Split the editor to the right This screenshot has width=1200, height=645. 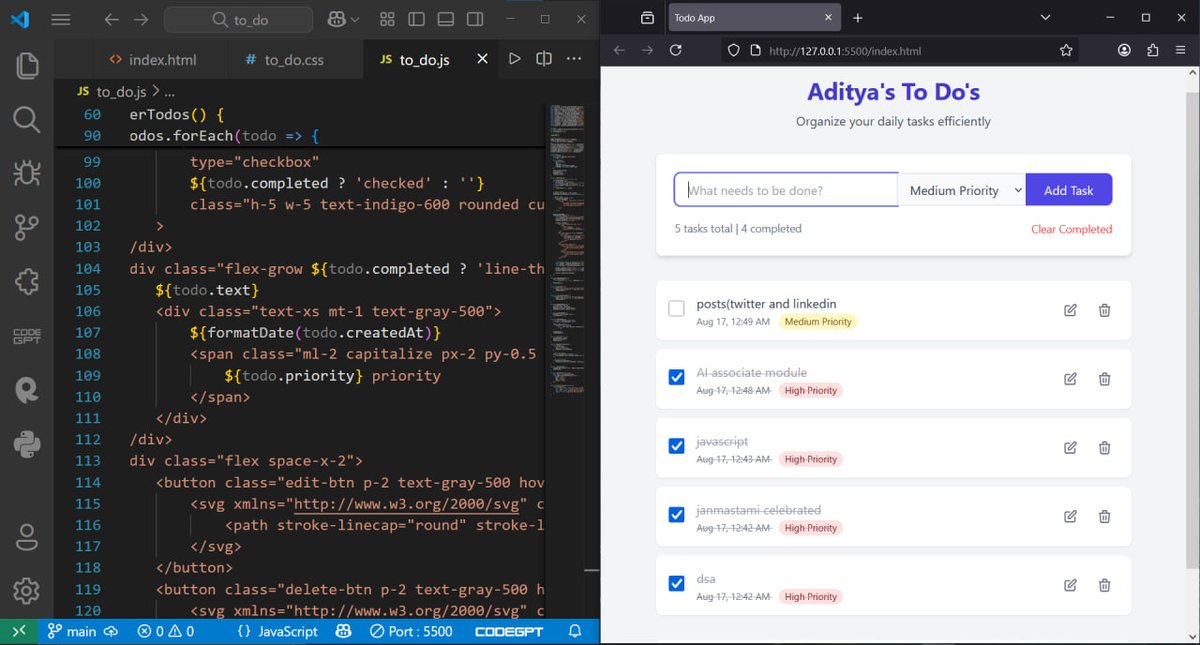click(544, 59)
